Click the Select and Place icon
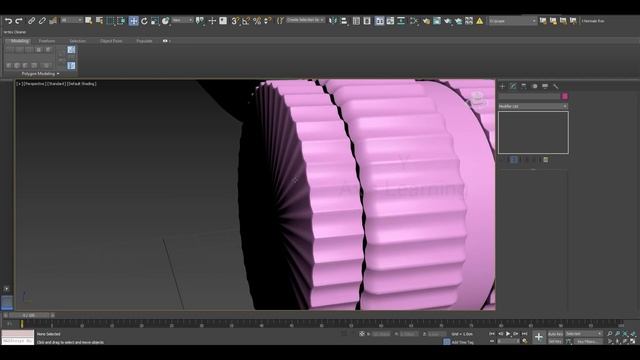The width and height of the screenshot is (640, 360). click(x=165, y=21)
